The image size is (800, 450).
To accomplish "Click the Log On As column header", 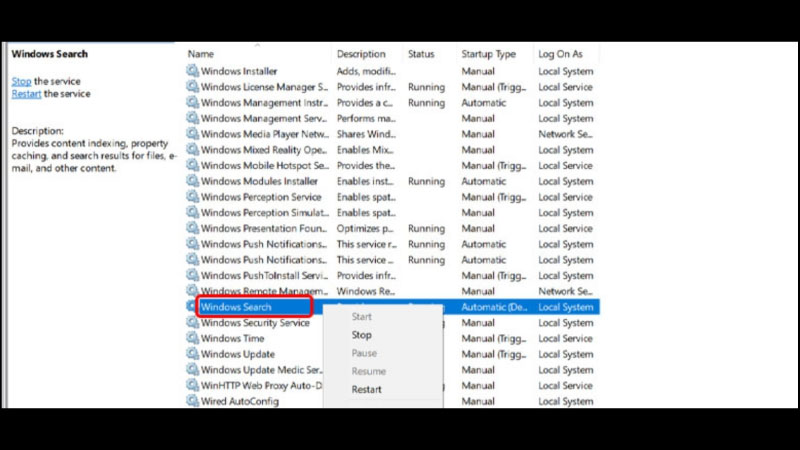I will pos(560,54).
